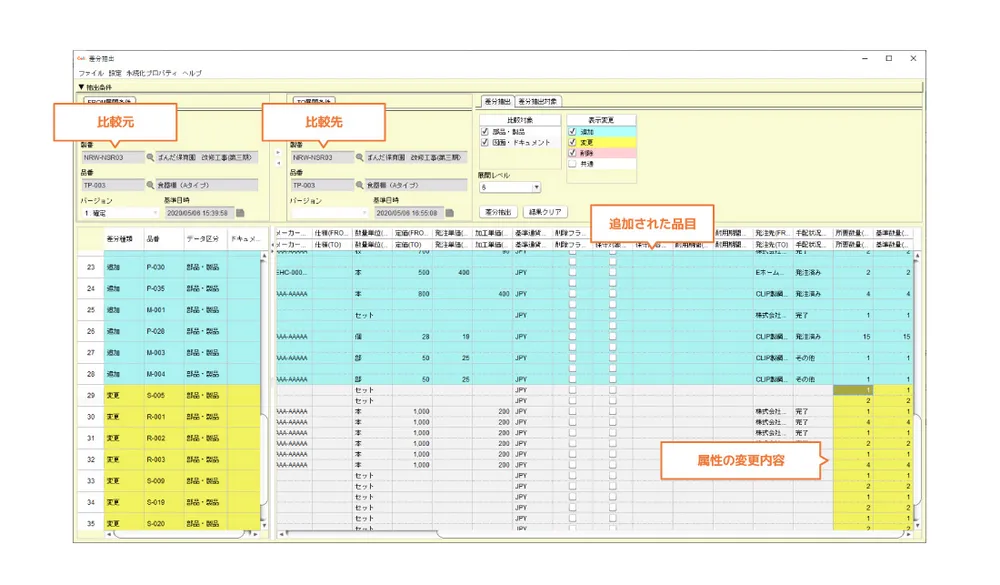Image resolution: width=1000 pixels, height=585 pixels.
Task: Click row number 34 in the left table
Action: (91, 502)
